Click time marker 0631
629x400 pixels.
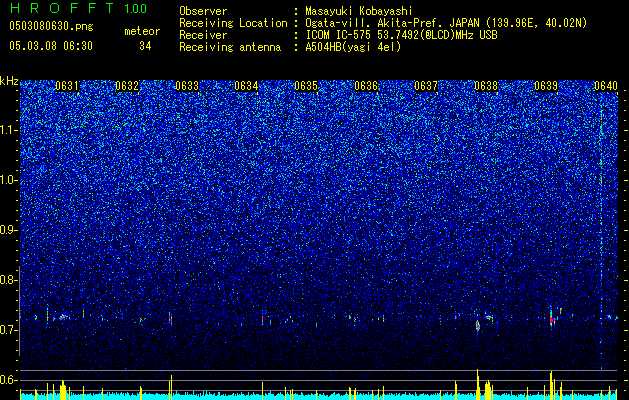(67, 86)
